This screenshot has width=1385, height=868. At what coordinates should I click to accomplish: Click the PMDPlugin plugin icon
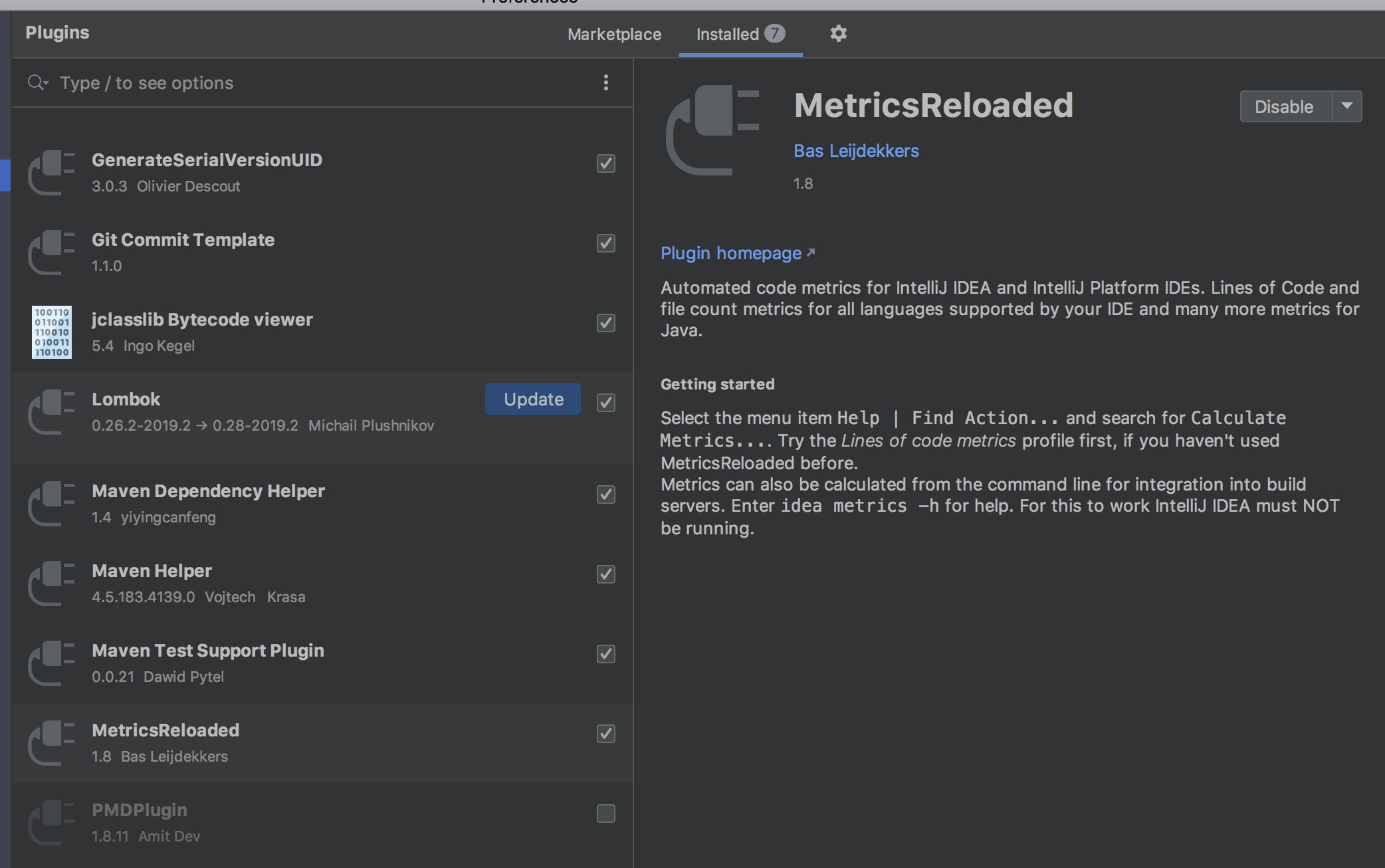tap(52, 823)
